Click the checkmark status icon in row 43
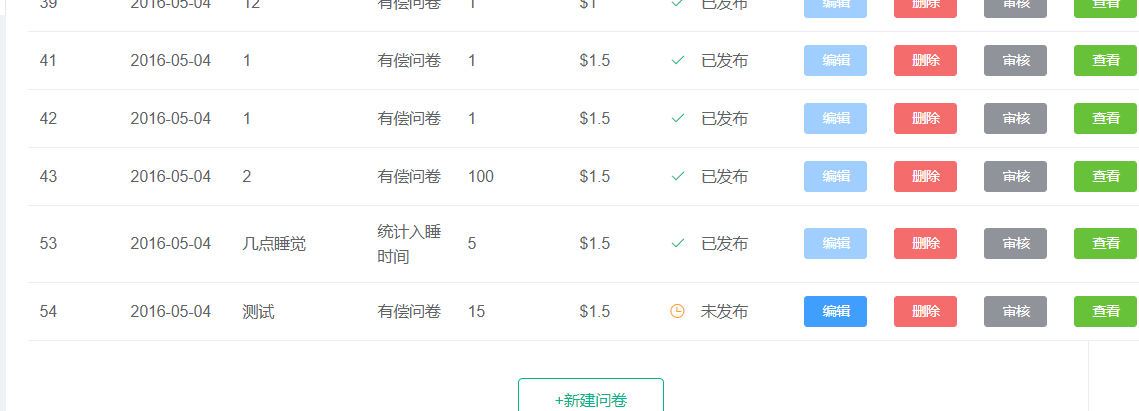Screen dimensions: 1139x411 678,177
